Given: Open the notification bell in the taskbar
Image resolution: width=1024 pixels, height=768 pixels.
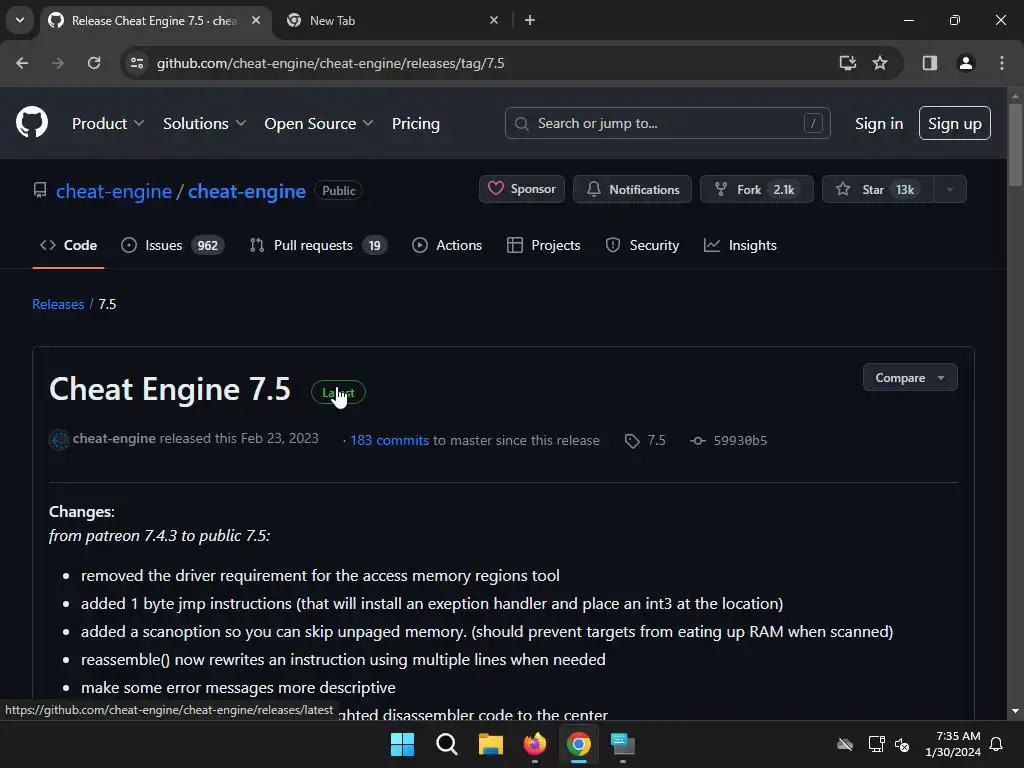Looking at the screenshot, I should (x=996, y=744).
